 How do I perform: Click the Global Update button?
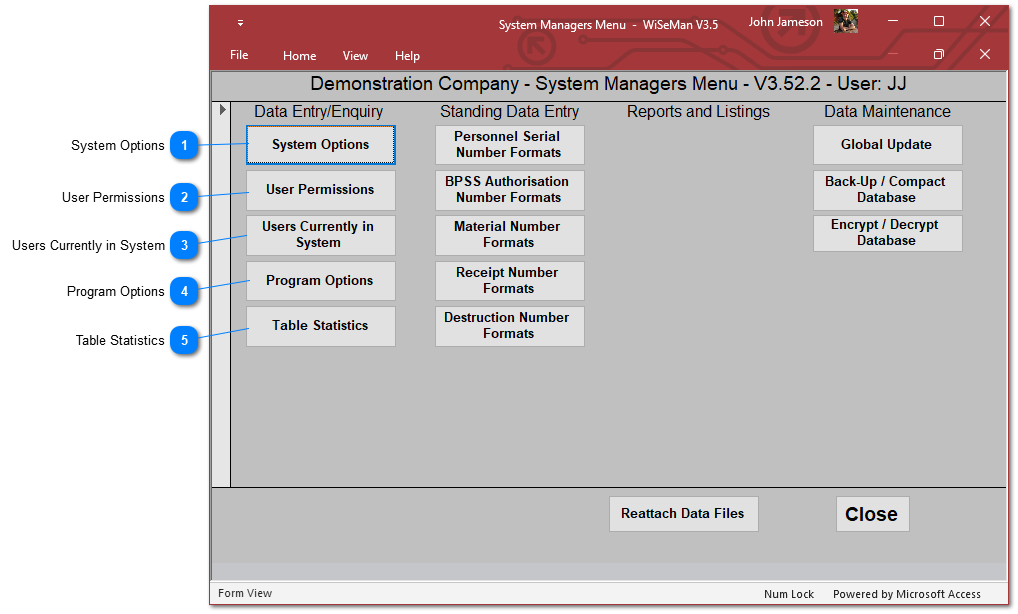pyautogui.click(x=887, y=145)
